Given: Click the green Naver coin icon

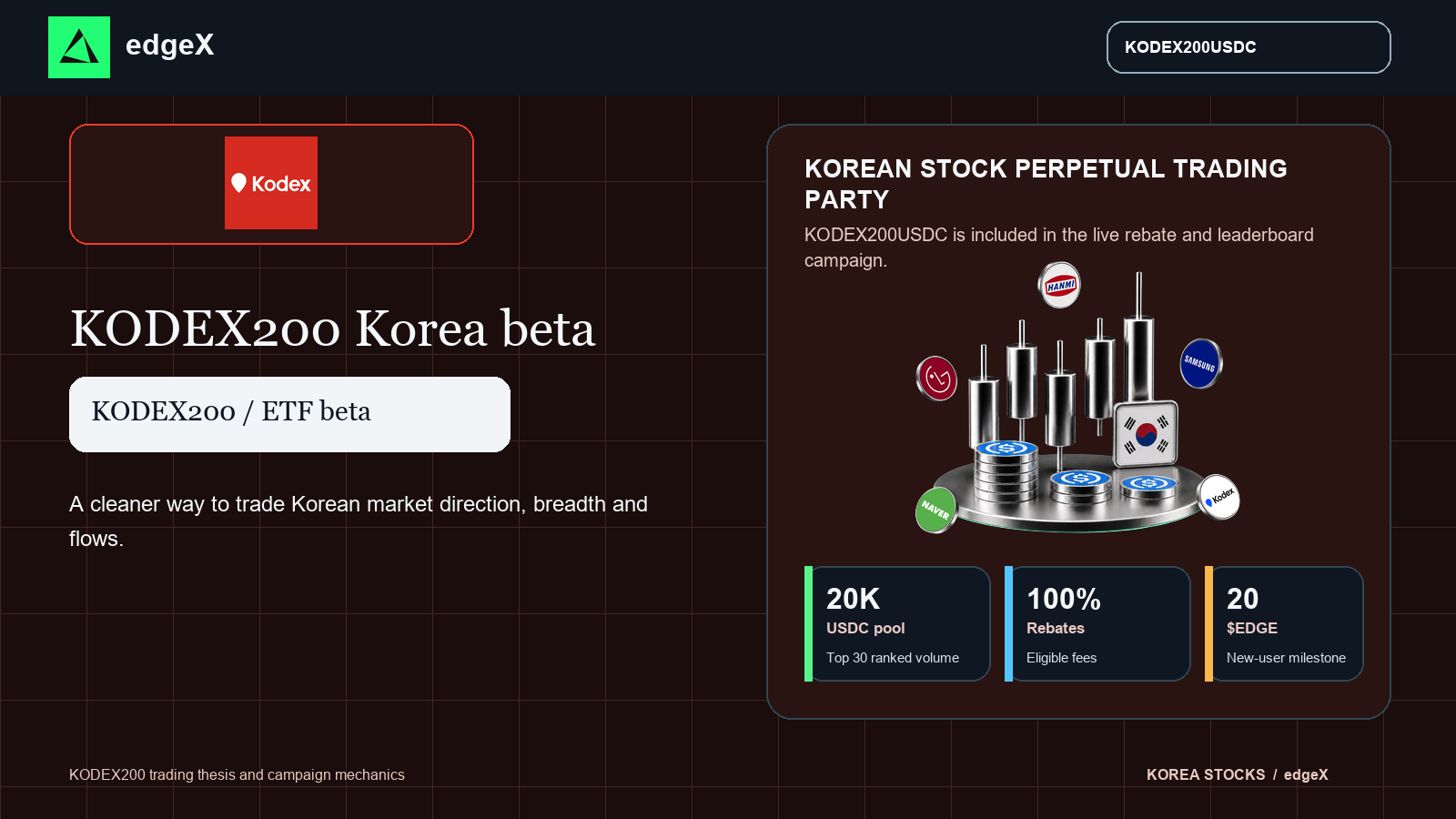Looking at the screenshot, I should click(935, 510).
